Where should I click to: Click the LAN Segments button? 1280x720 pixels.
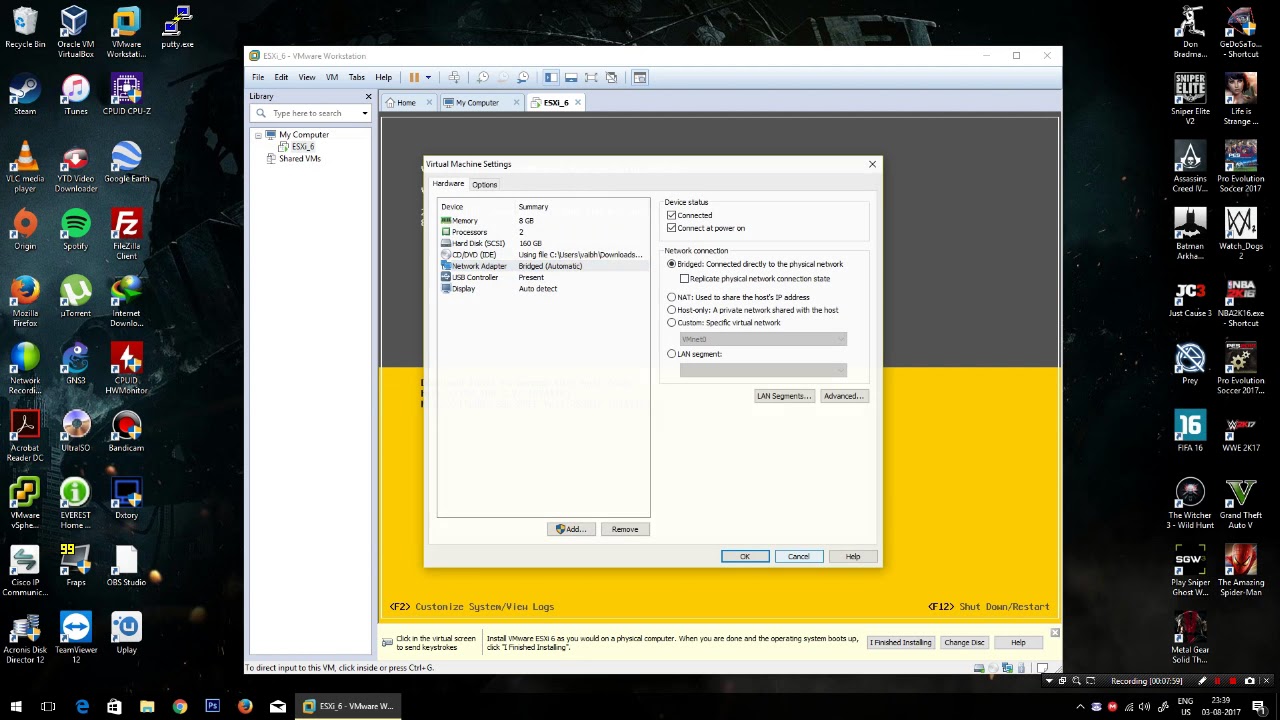coord(784,396)
